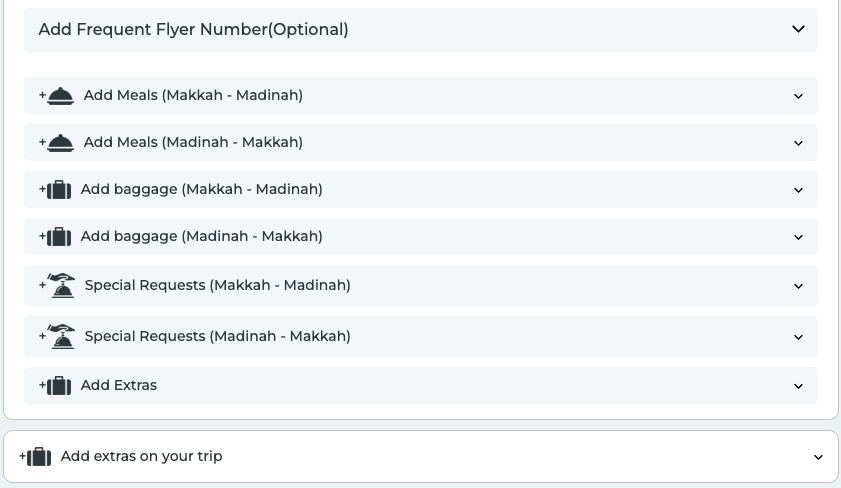Click the meal dish icon for Makkah - Madinah
The image size is (841, 488).
pos(60,96)
